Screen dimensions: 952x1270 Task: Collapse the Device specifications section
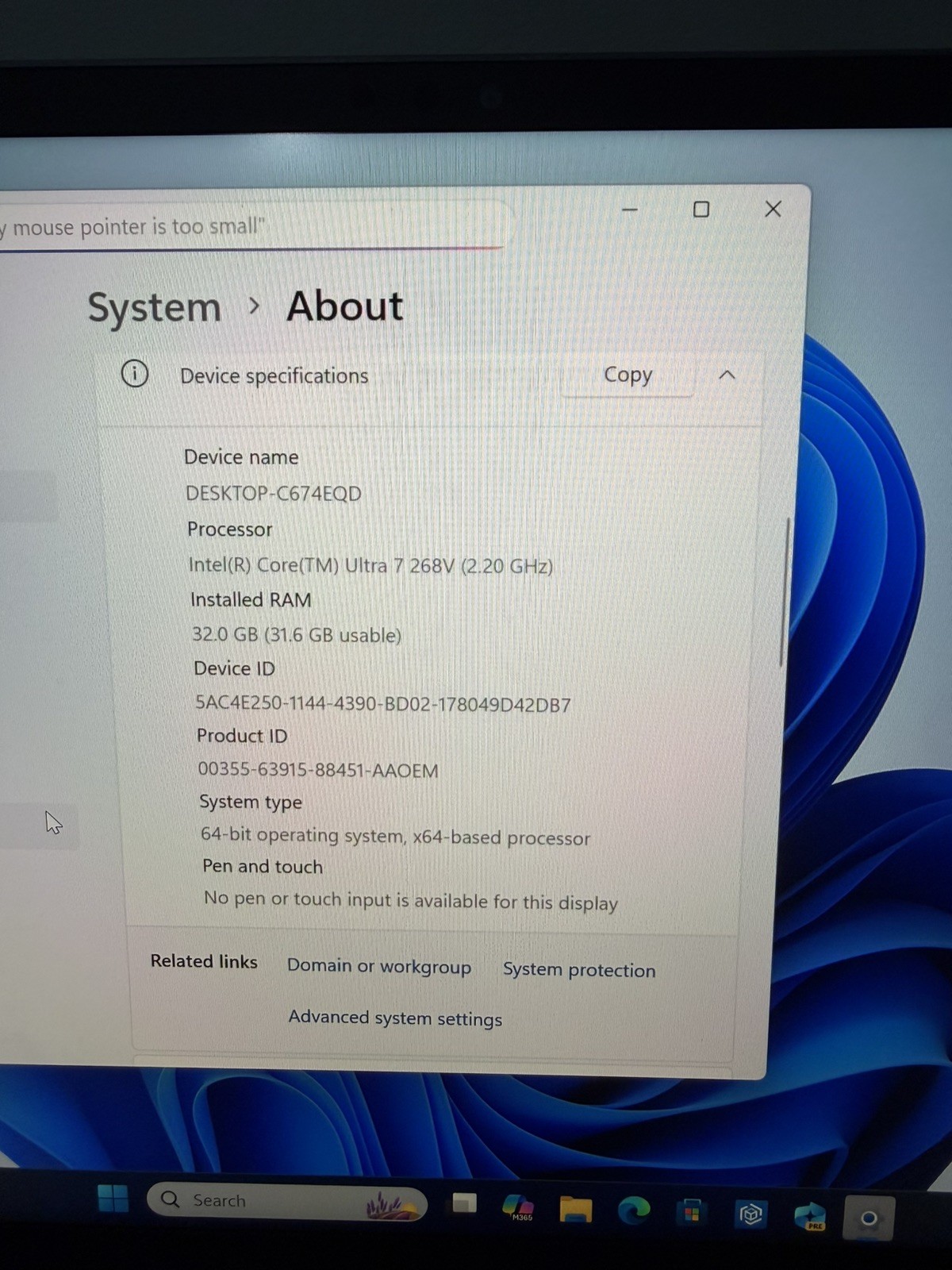pyautogui.click(x=727, y=375)
